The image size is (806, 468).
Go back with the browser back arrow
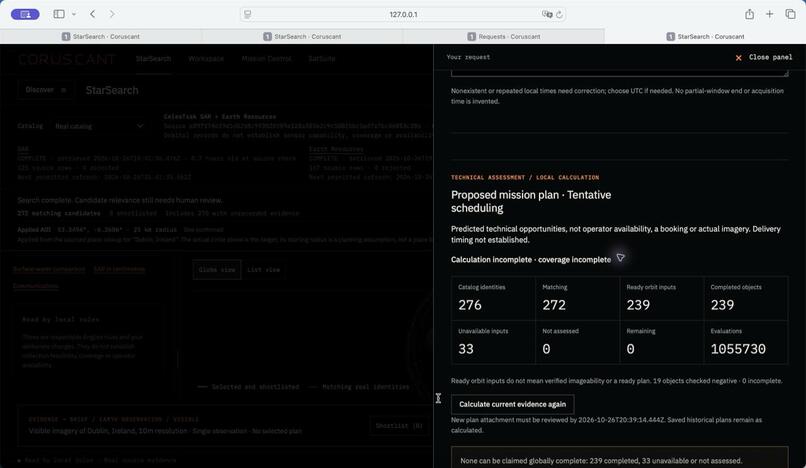click(x=93, y=14)
